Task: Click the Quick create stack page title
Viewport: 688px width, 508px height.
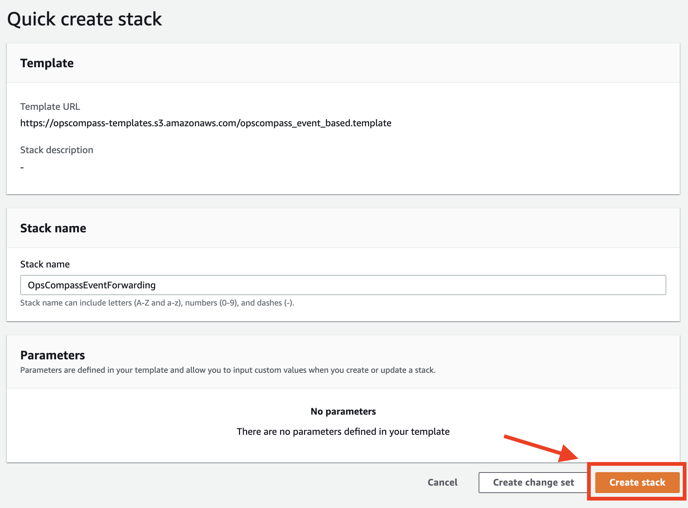Action: click(84, 19)
